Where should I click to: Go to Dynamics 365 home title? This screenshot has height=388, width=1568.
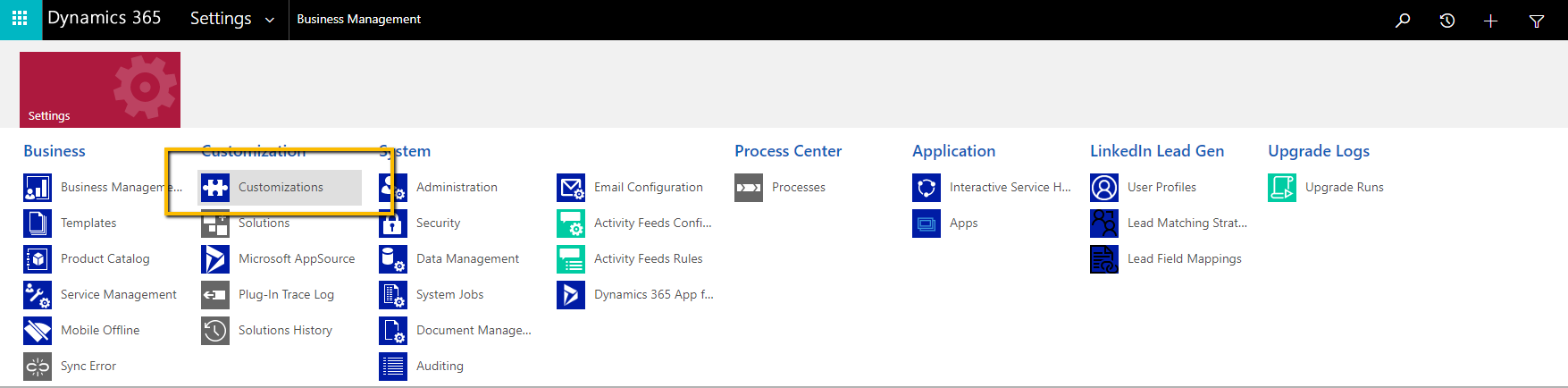pos(104,18)
